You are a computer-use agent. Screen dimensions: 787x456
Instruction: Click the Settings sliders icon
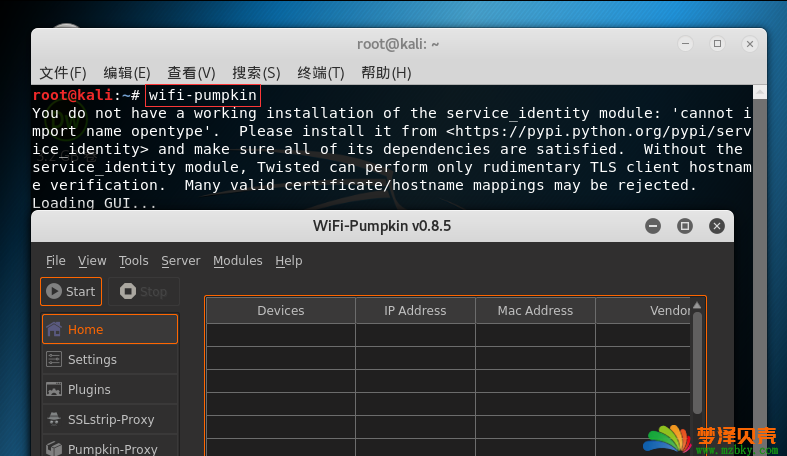(x=54, y=359)
